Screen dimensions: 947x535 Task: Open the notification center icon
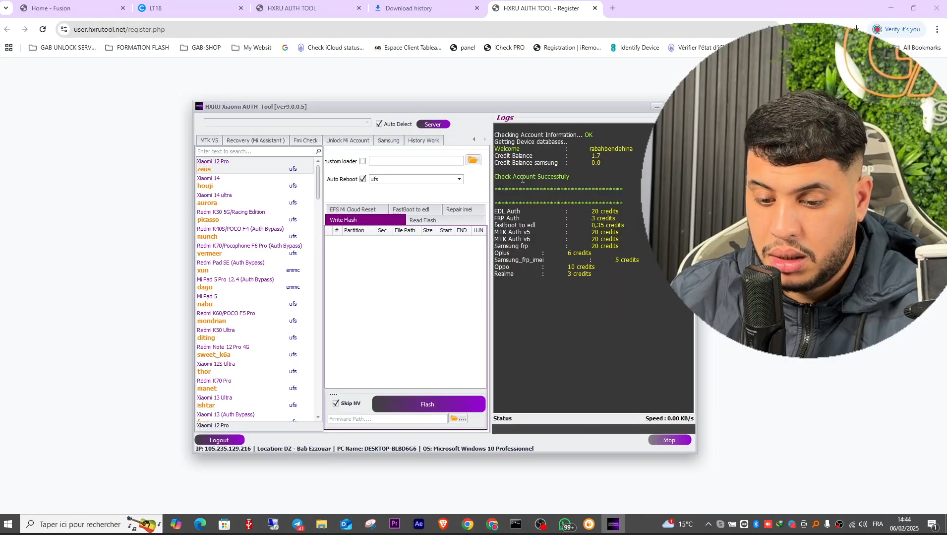click(933, 524)
